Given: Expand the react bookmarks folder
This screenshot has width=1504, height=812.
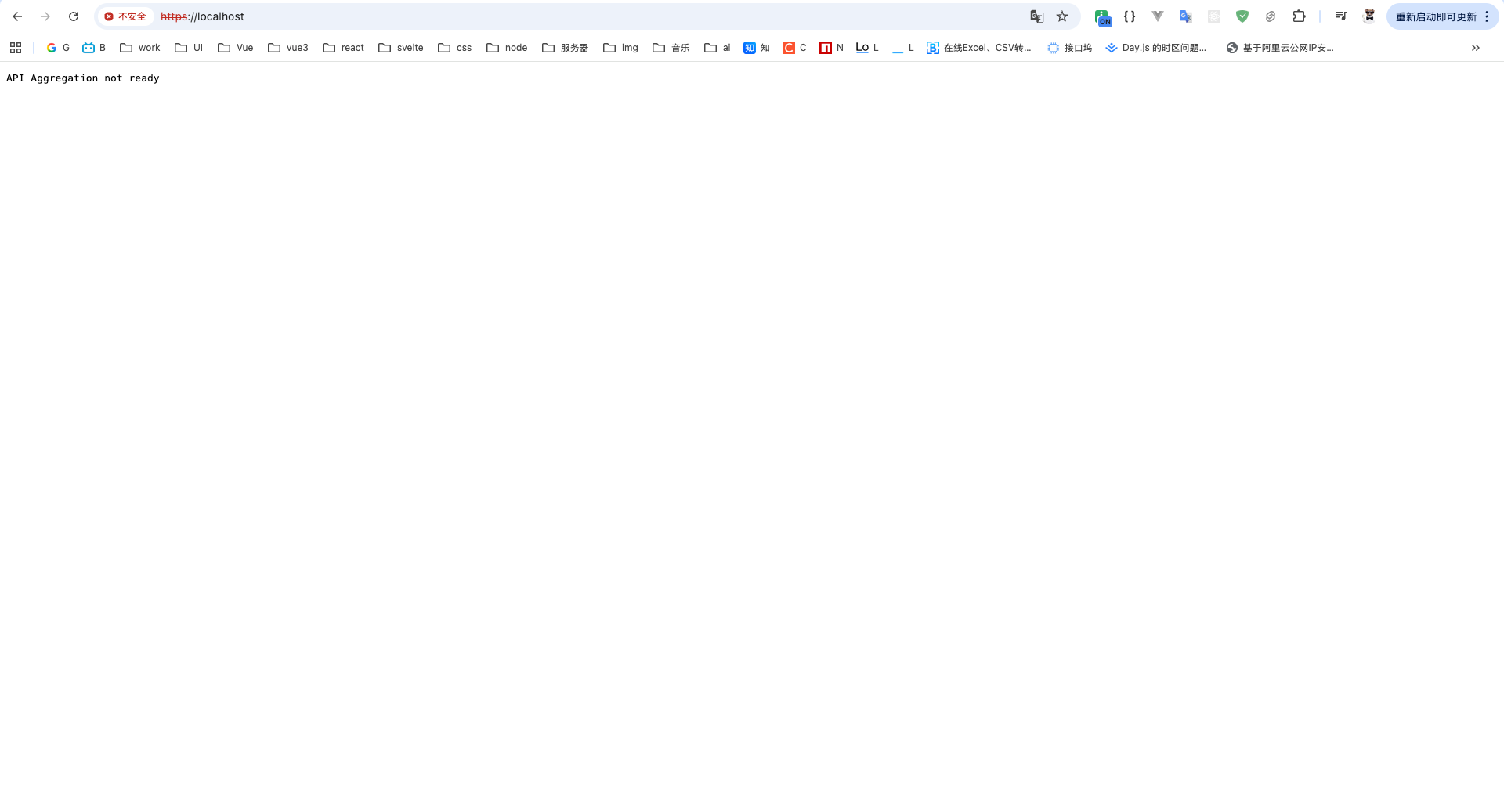Looking at the screenshot, I should pyautogui.click(x=343, y=48).
